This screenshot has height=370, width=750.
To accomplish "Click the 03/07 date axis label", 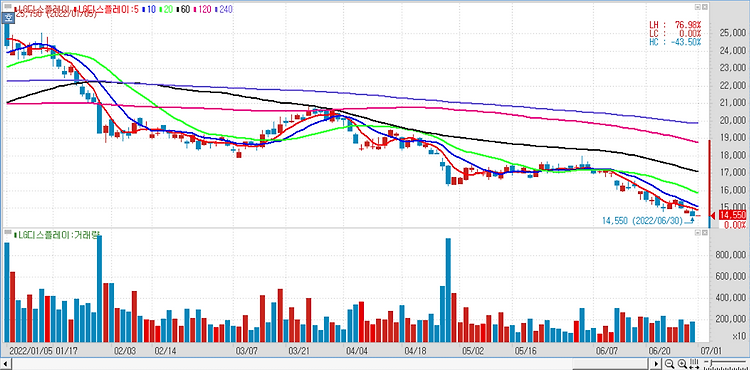I will point(246,351).
